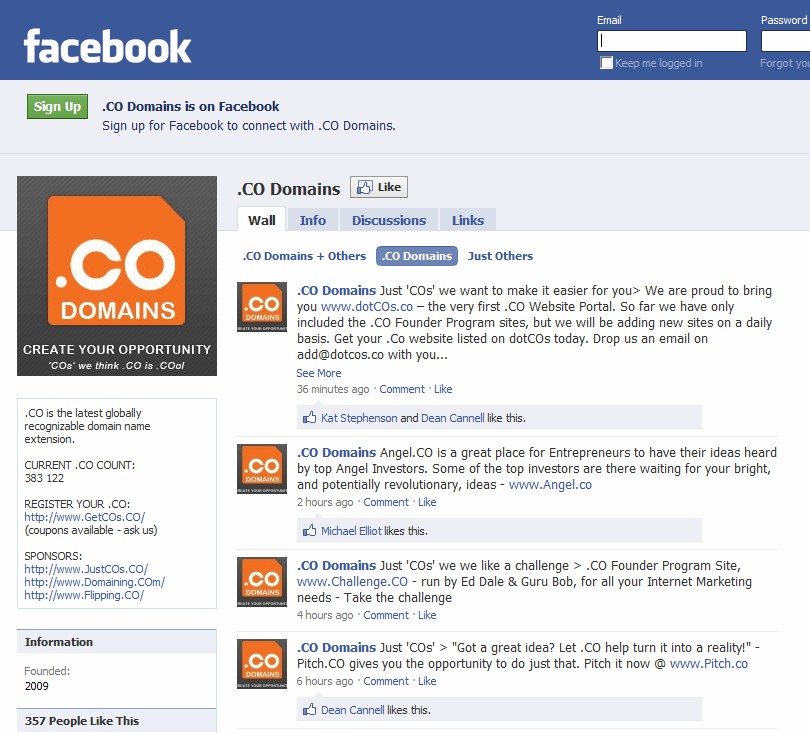Screen dimensions: 810x733
Task: Open the www.Angel.co link
Action: pyautogui.click(x=550, y=485)
